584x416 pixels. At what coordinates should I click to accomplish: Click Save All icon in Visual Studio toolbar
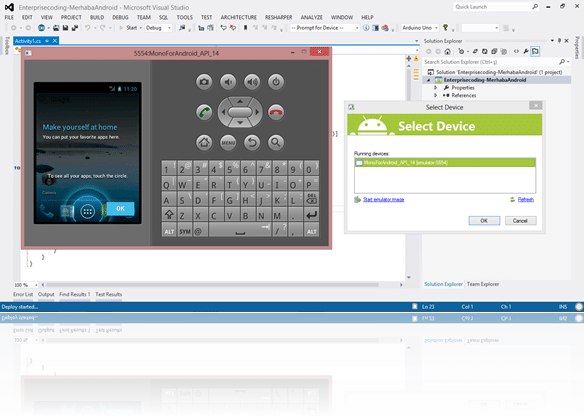[x=75, y=28]
